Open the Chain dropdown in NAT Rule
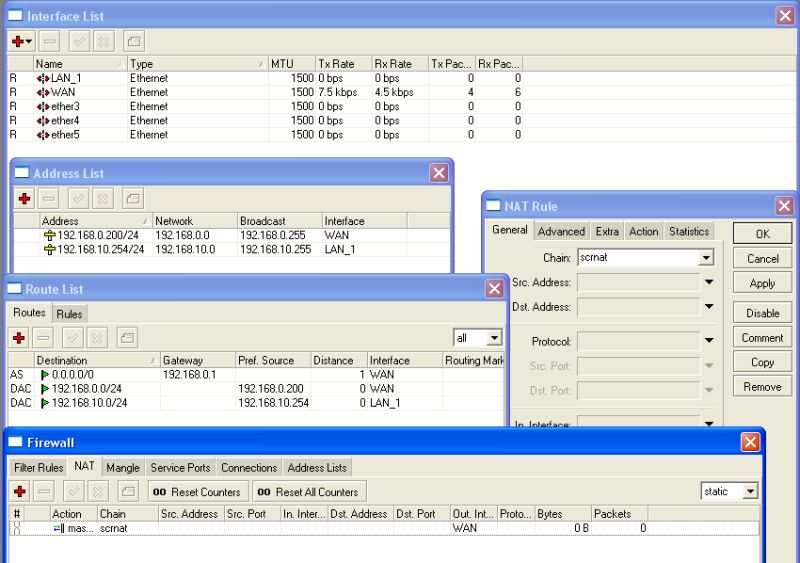The image size is (800, 563). [707, 258]
